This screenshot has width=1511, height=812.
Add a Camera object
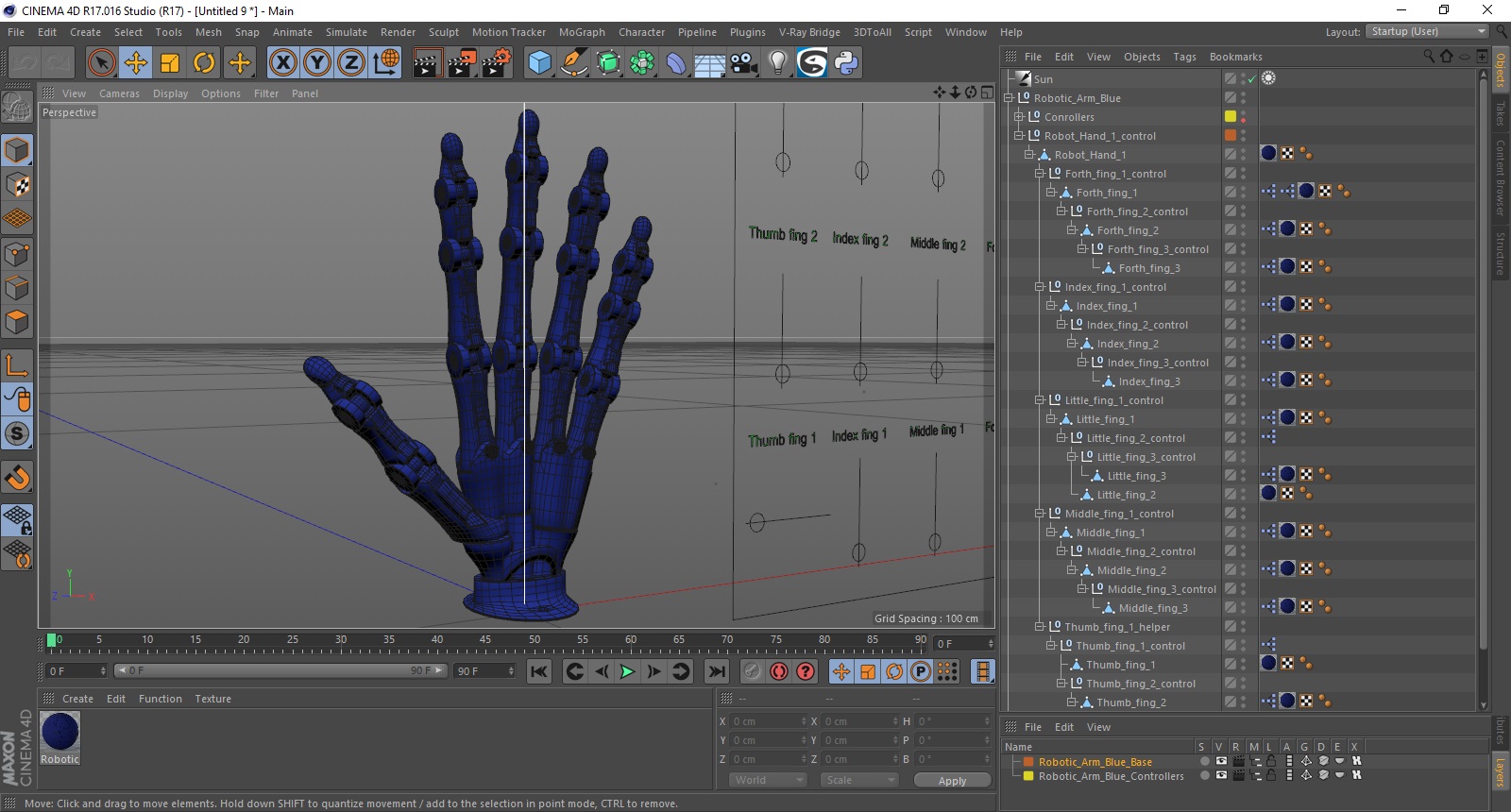point(743,63)
